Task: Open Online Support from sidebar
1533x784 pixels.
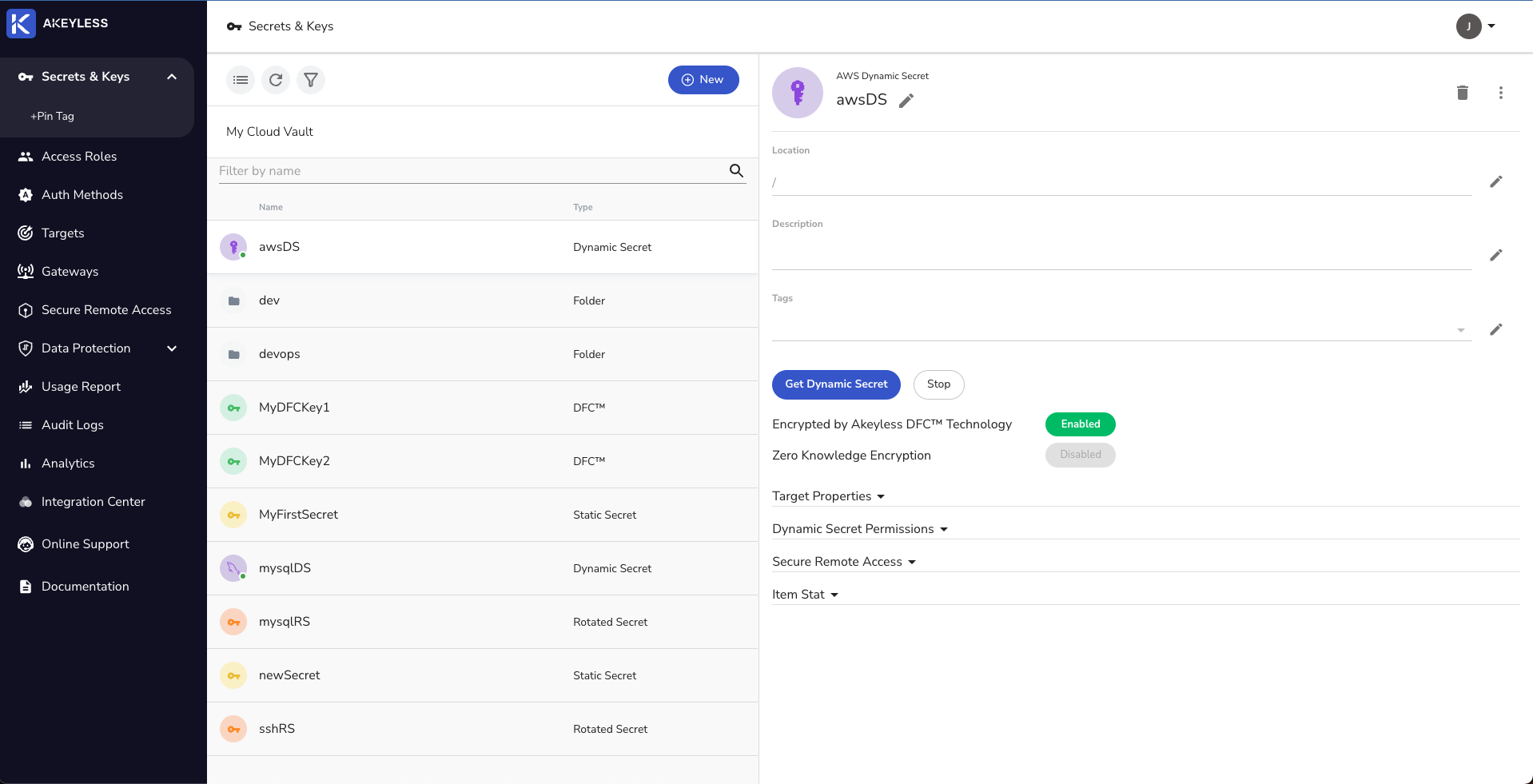Action: [x=86, y=544]
